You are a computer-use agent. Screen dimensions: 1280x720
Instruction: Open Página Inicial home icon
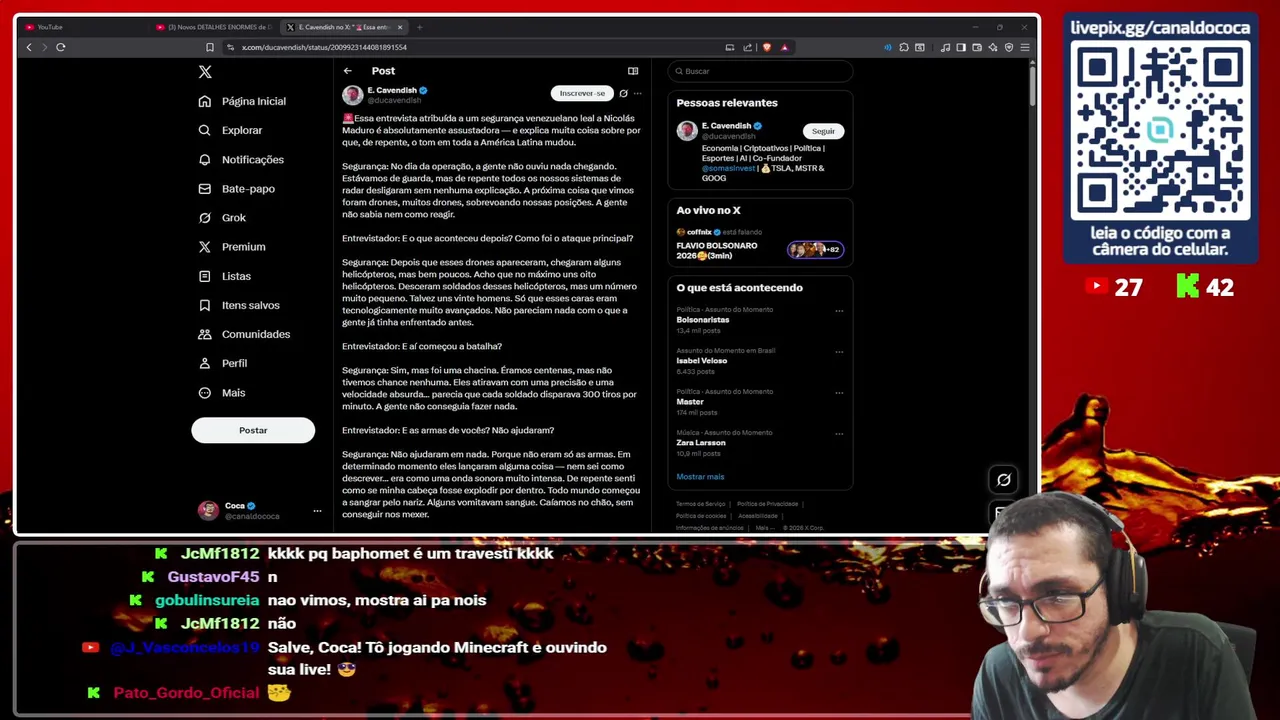(205, 101)
